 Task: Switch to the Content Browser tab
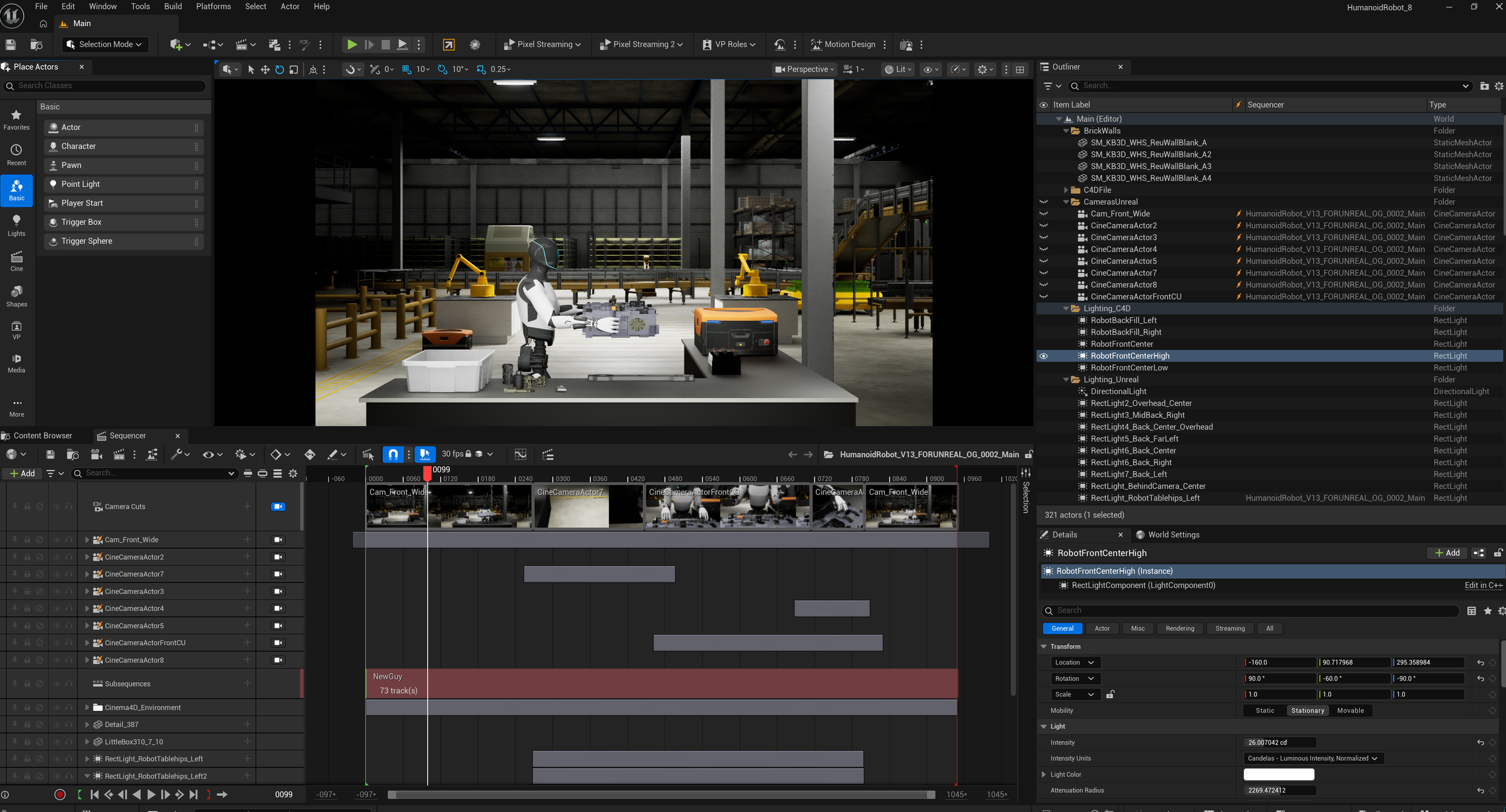(42, 436)
